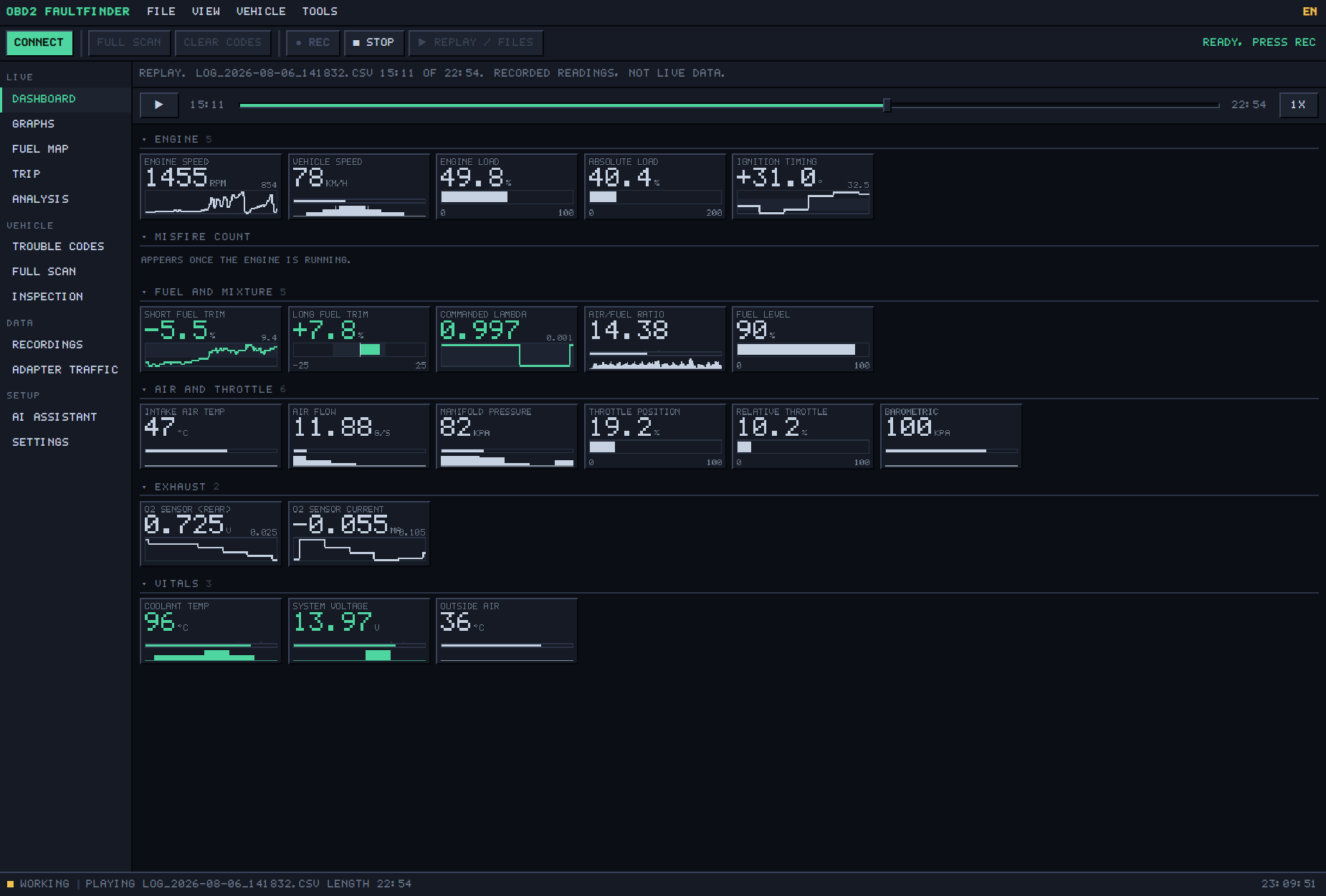1326x896 pixels.
Task: Start recording with REC button
Action: coord(313,42)
